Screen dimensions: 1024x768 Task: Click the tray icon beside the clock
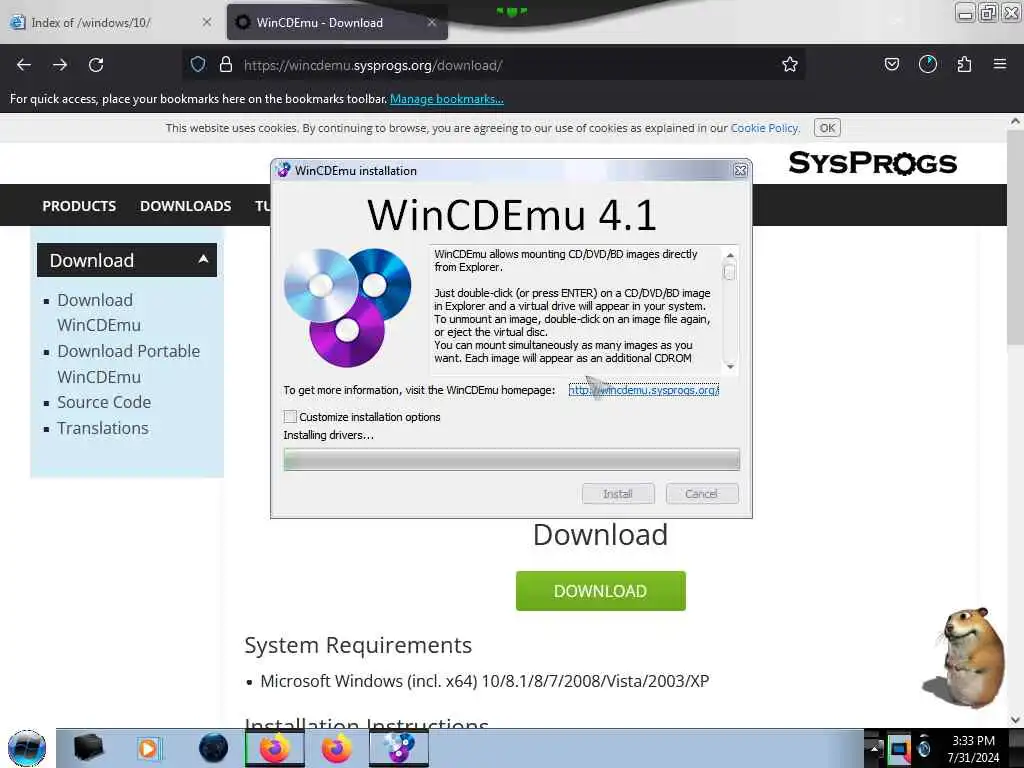click(924, 748)
